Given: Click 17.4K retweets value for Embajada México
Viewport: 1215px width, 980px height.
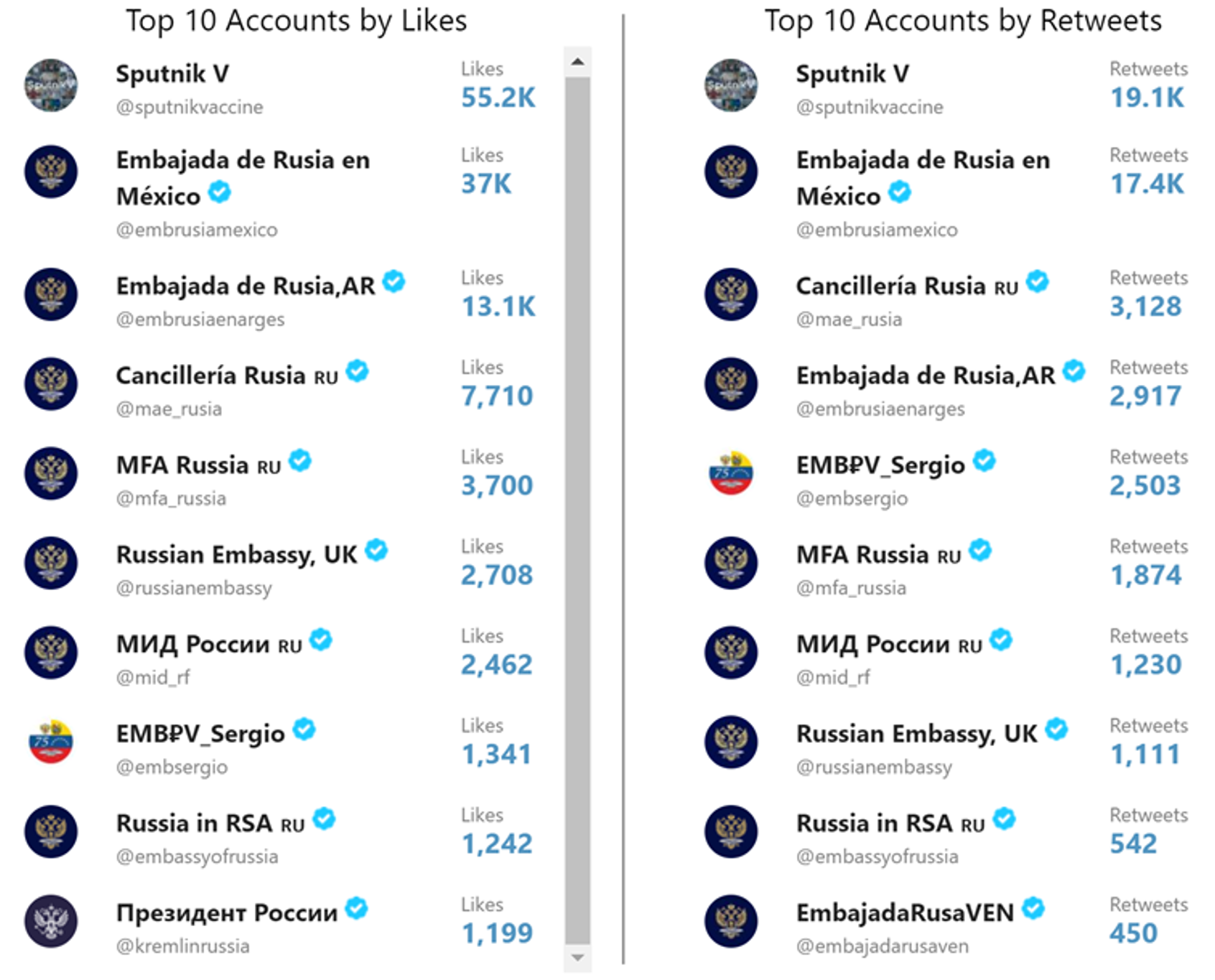Looking at the screenshot, I should pyautogui.click(x=1147, y=184).
